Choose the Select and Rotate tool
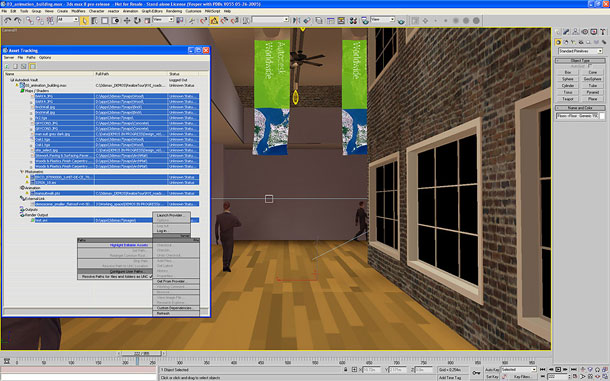 pos(137,20)
